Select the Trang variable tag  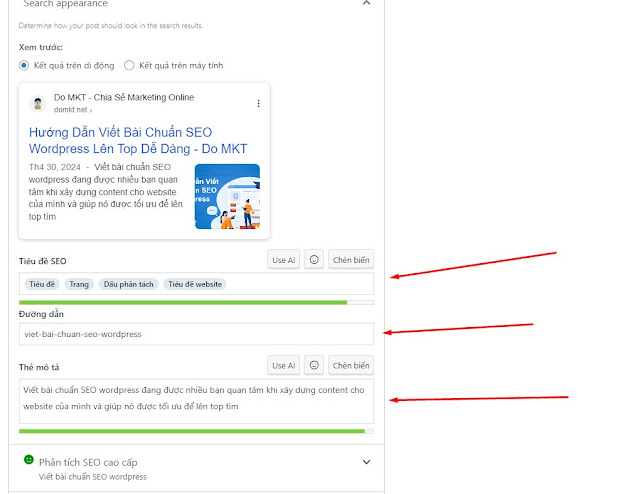(x=79, y=284)
